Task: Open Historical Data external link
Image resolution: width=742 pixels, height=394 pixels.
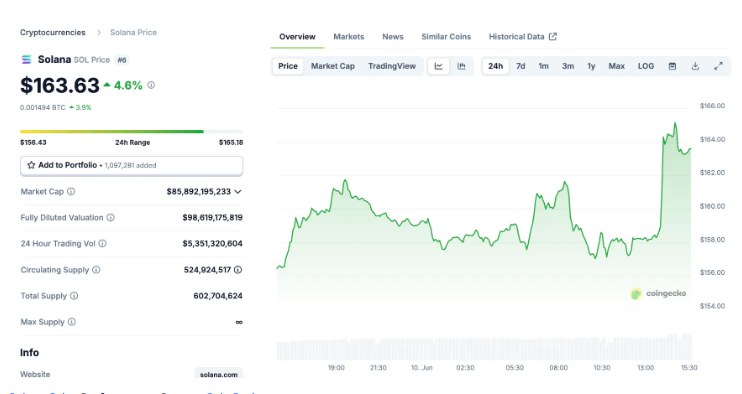Action: pos(522,37)
